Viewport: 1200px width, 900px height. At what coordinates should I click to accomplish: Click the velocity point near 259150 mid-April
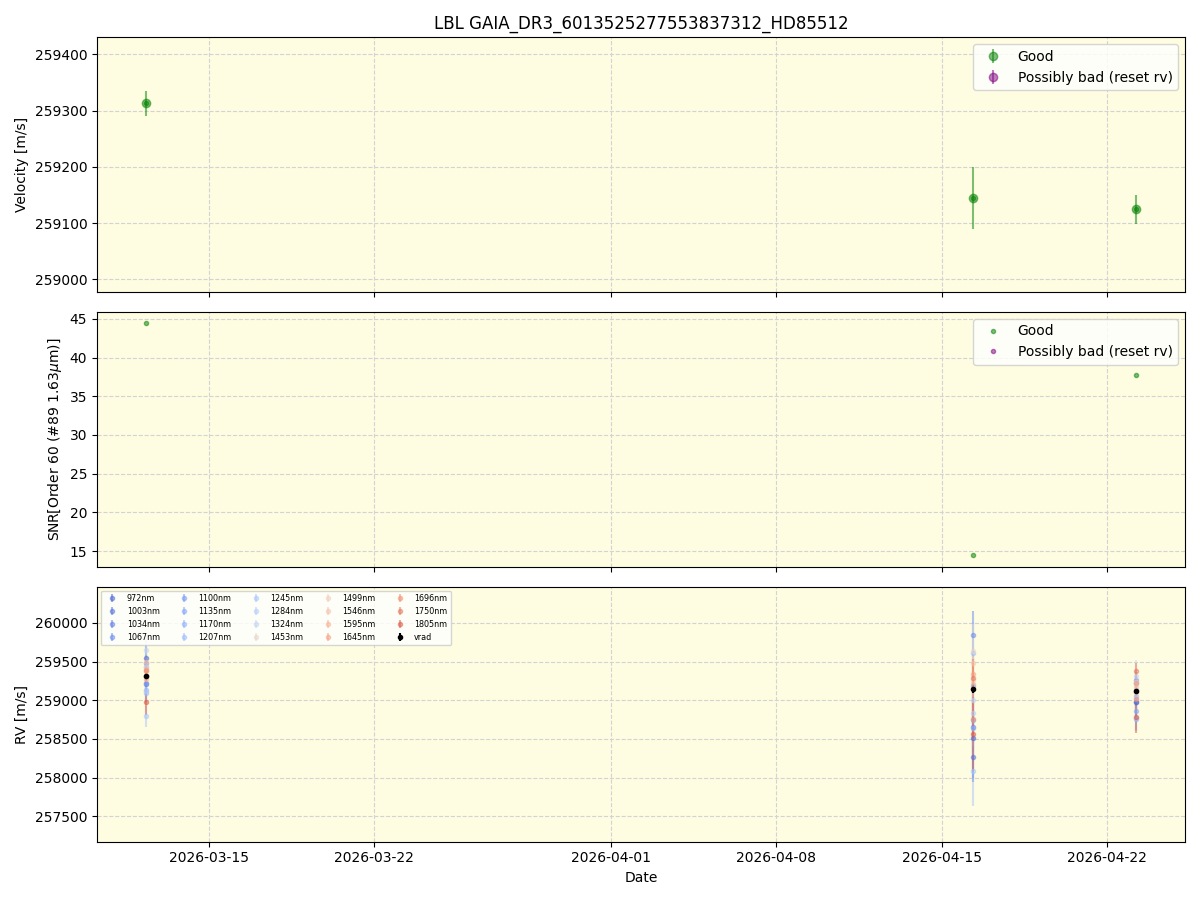[973, 198]
